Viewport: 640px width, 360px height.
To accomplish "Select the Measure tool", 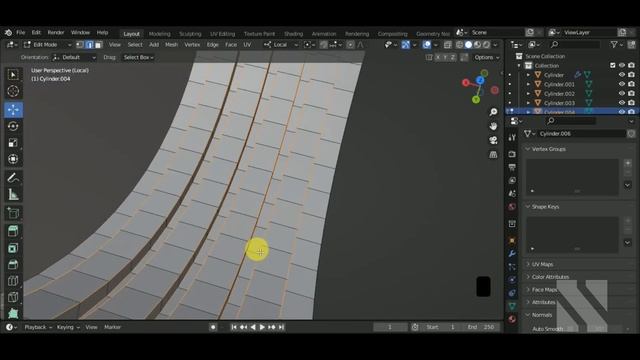I will pos(13,195).
